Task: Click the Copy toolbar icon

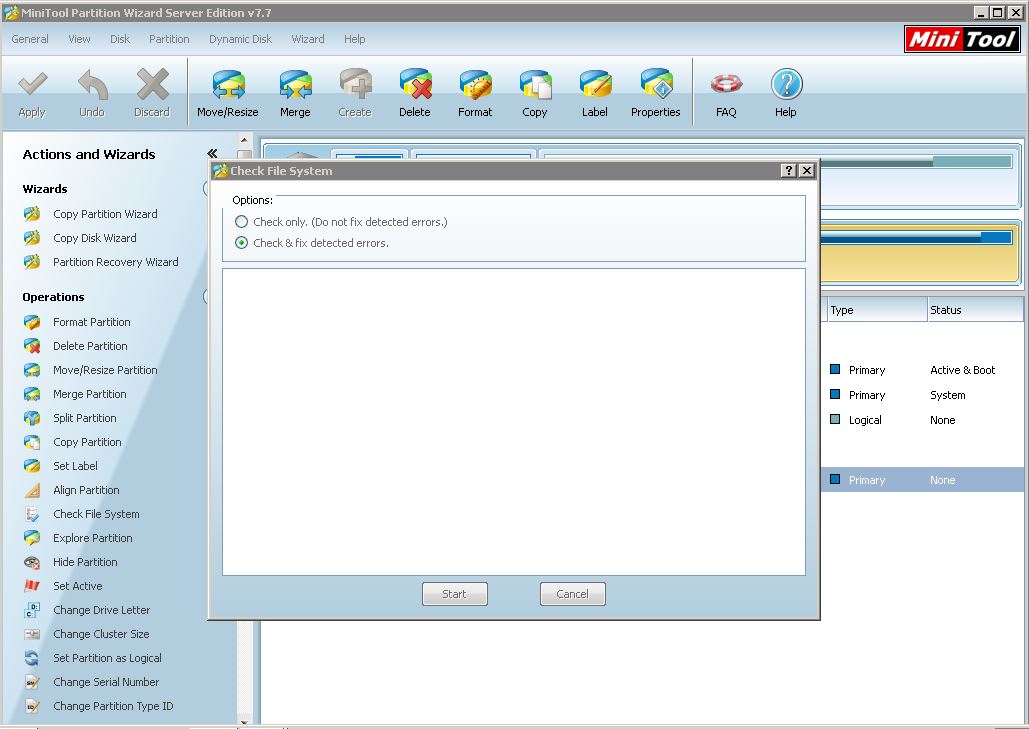Action: pos(535,85)
